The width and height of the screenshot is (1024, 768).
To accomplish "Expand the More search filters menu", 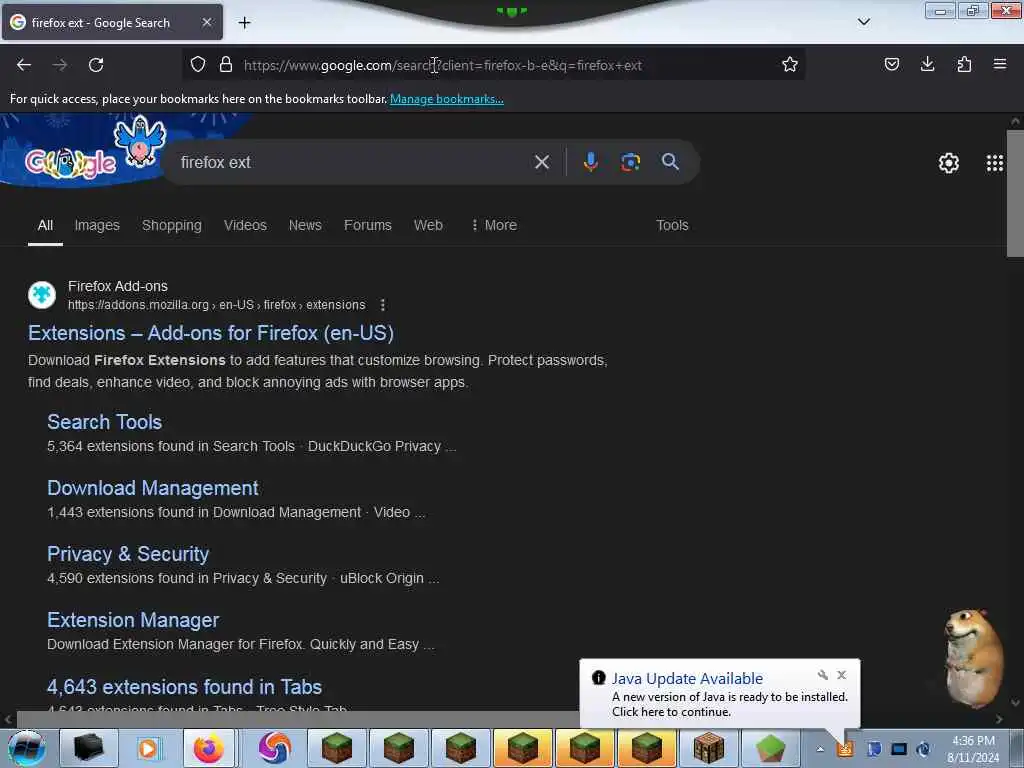I will pos(494,225).
